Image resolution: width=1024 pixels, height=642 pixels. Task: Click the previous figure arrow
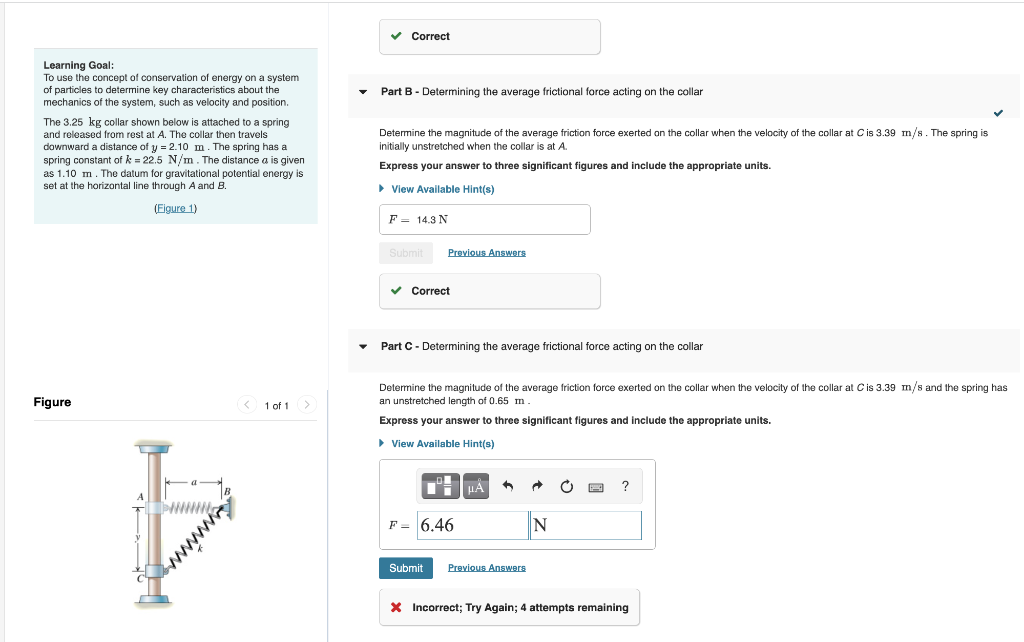click(247, 405)
